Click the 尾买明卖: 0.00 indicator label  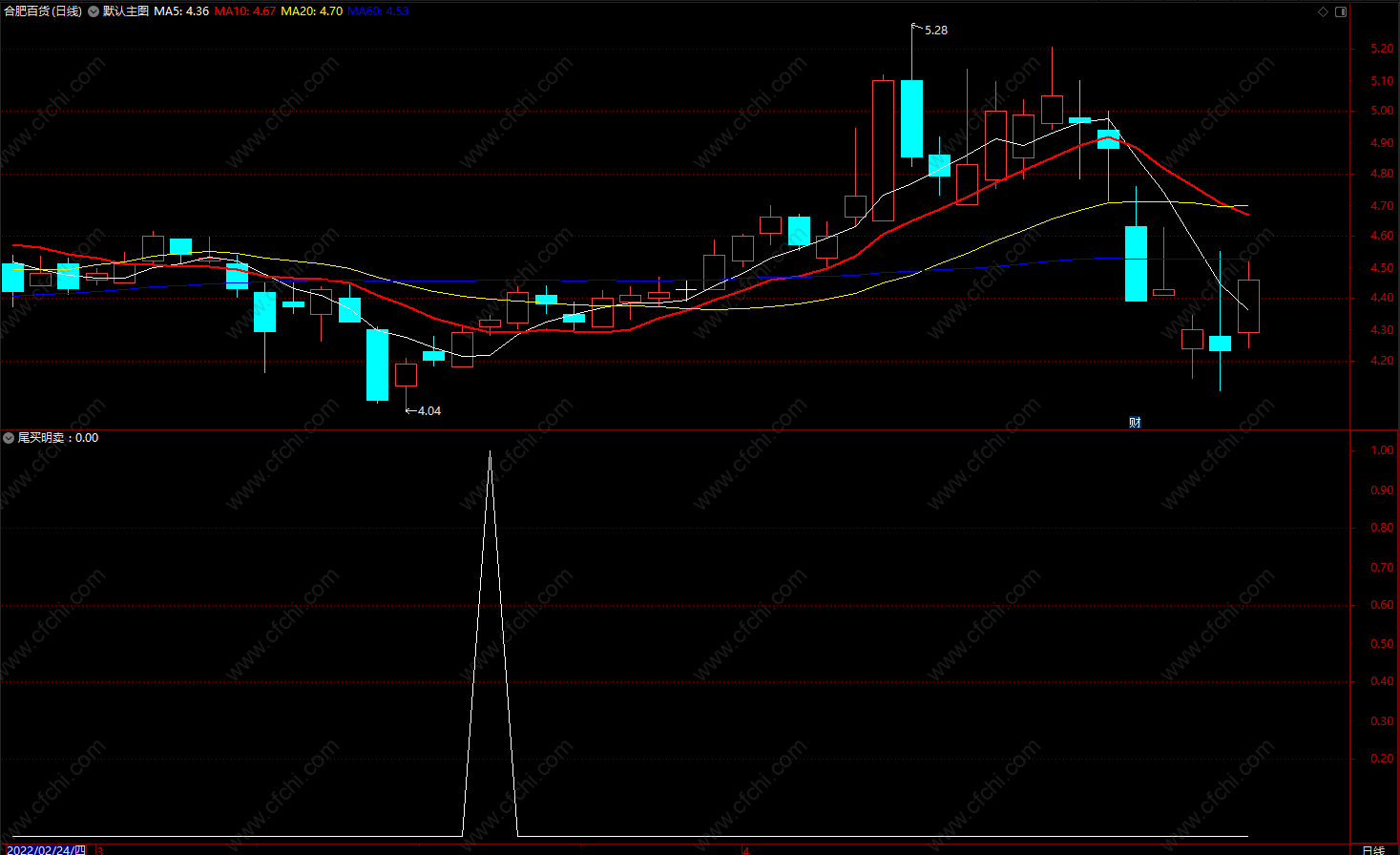(58, 438)
